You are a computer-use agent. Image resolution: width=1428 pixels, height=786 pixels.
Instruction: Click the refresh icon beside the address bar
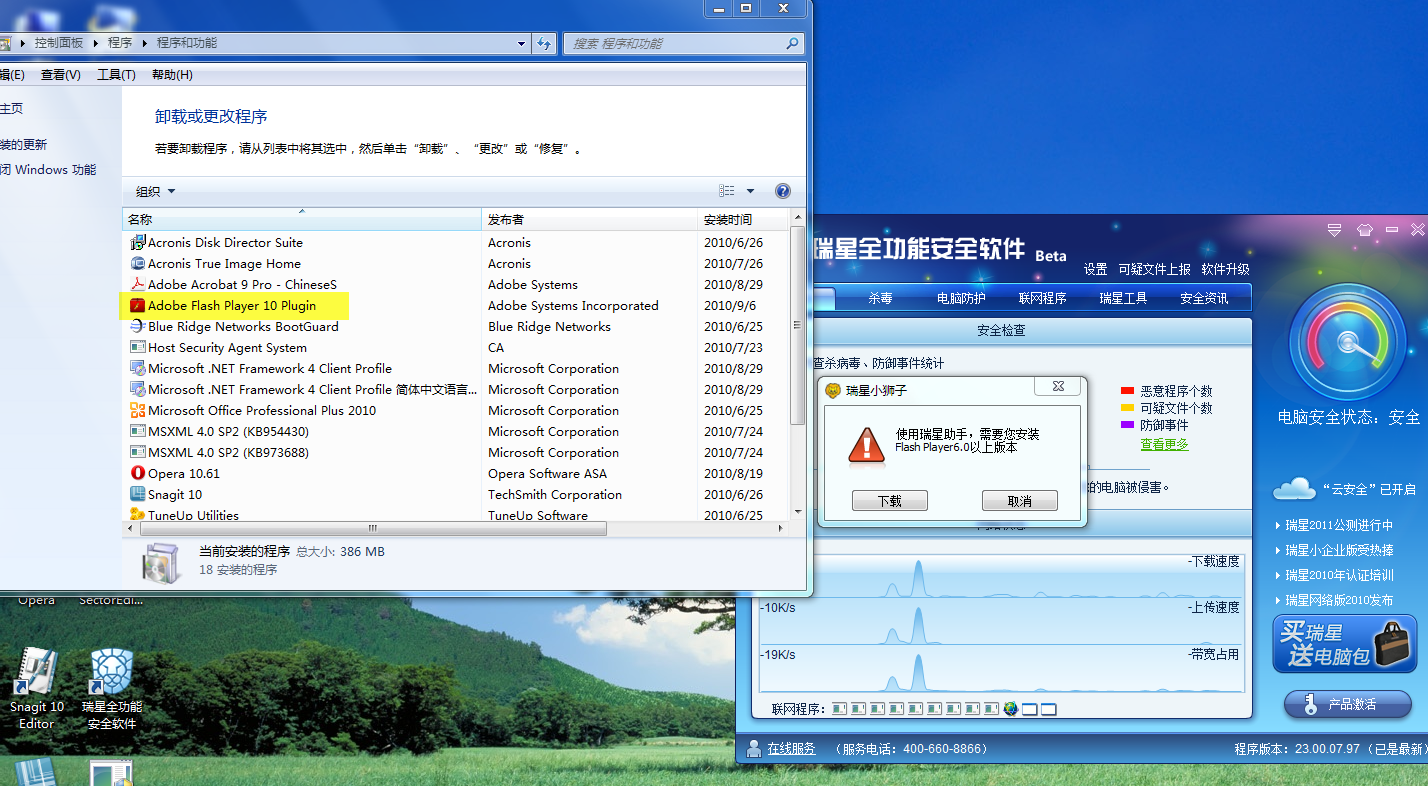[544, 43]
